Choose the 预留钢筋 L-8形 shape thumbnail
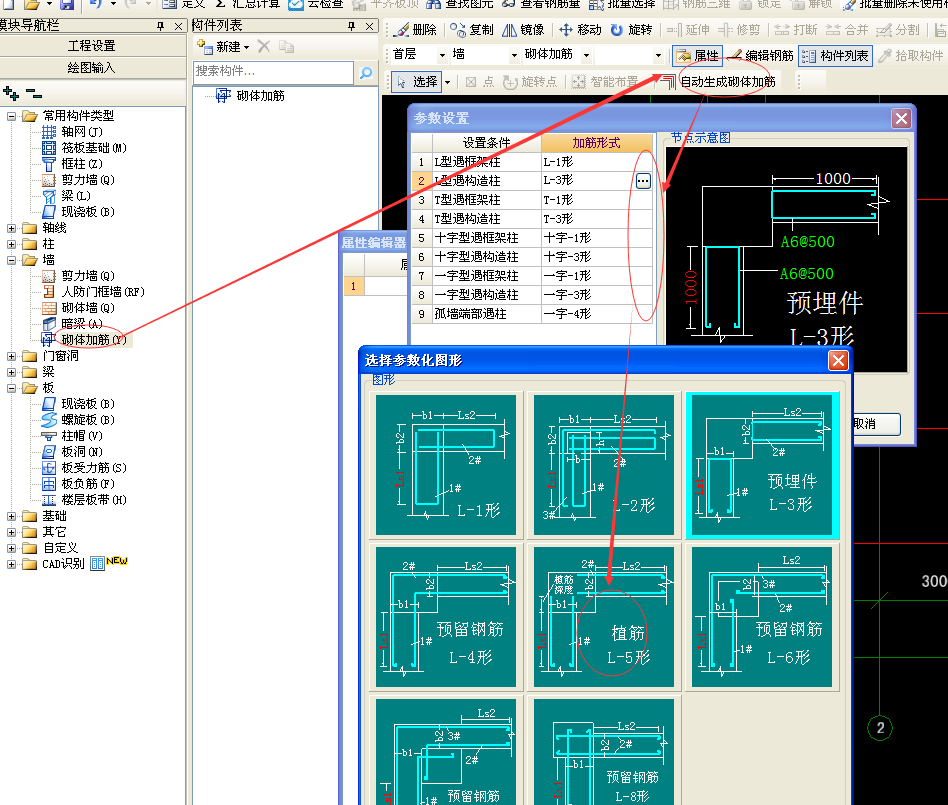948x805 pixels. (603, 752)
